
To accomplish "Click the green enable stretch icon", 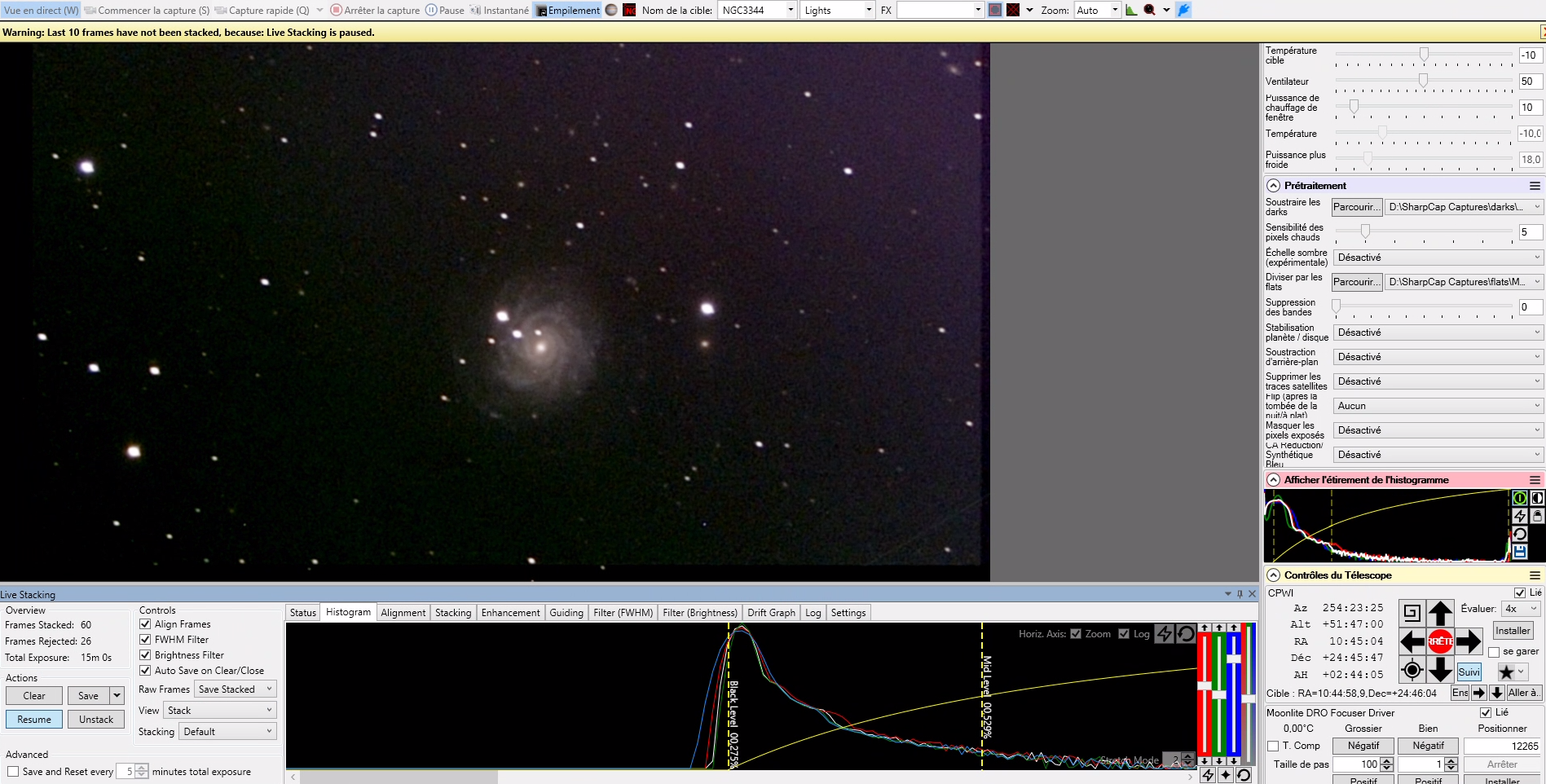I will coord(1520,498).
